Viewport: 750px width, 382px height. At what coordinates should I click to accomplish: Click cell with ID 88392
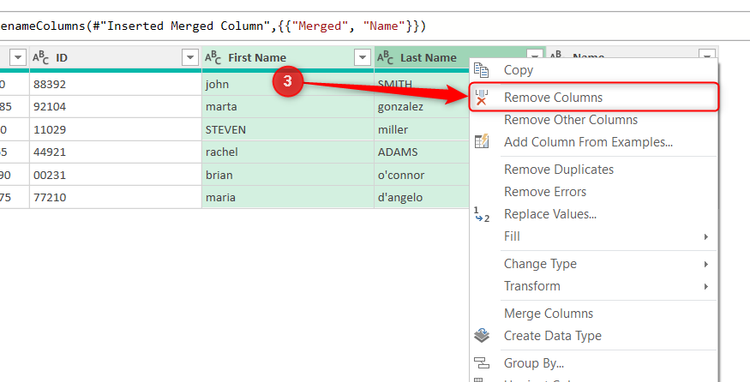coord(115,84)
